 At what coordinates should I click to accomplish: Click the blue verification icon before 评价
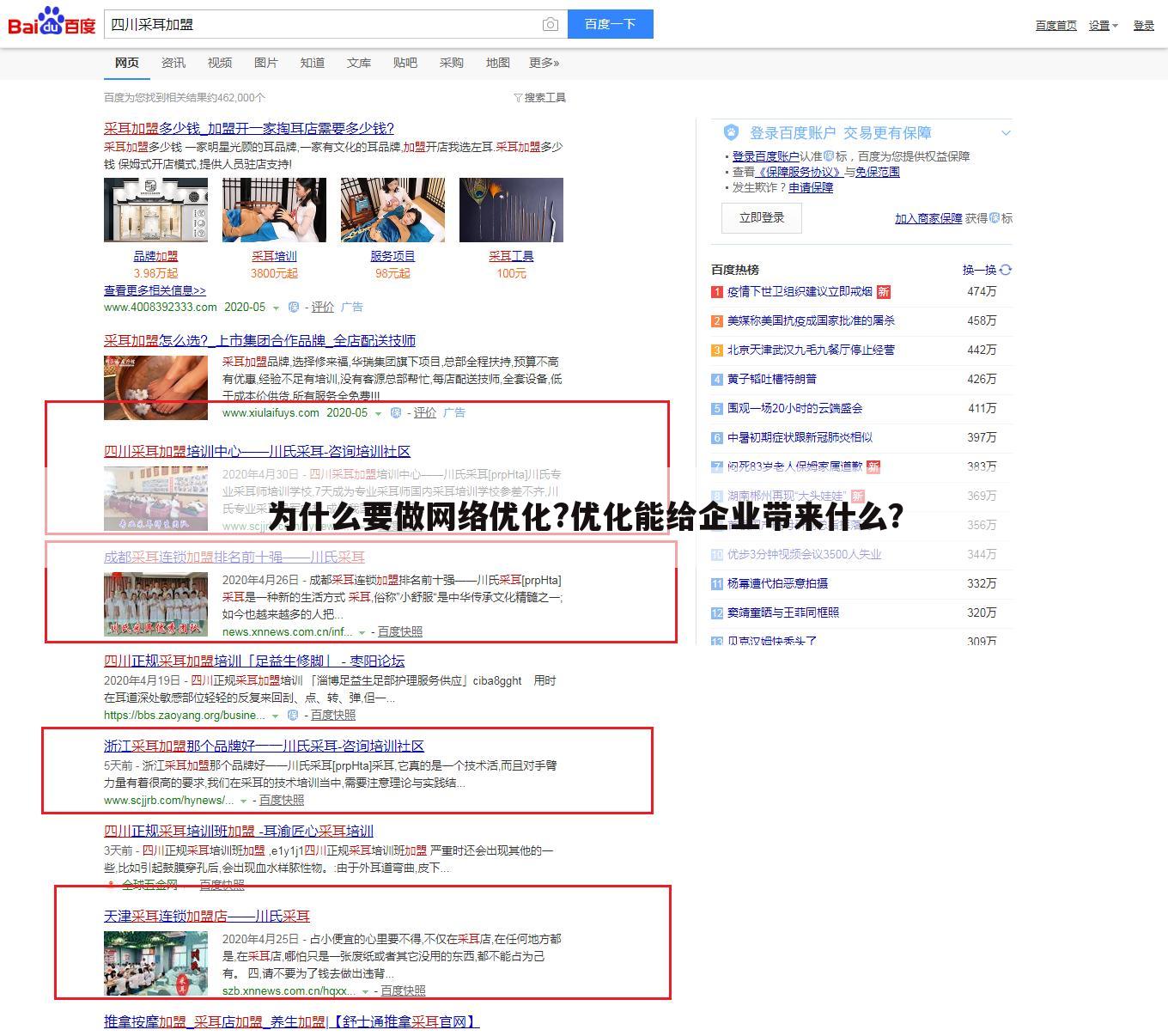coord(292,307)
